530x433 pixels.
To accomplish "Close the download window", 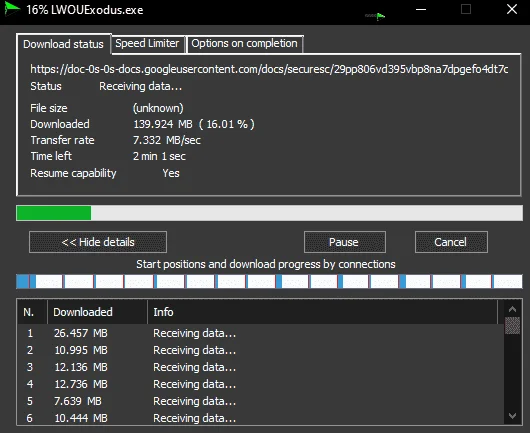I will point(512,9).
